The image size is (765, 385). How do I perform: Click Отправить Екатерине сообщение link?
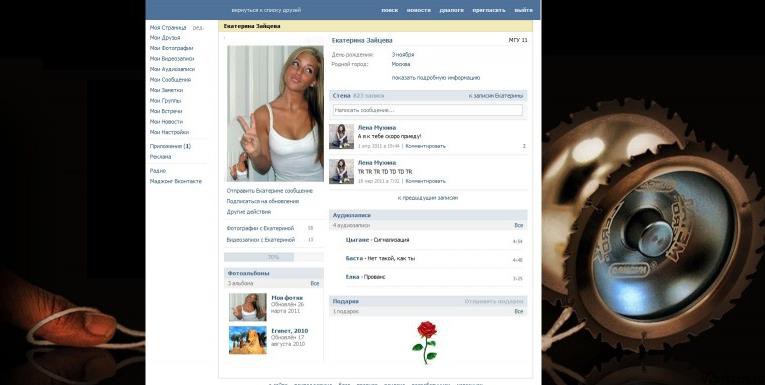pos(270,191)
